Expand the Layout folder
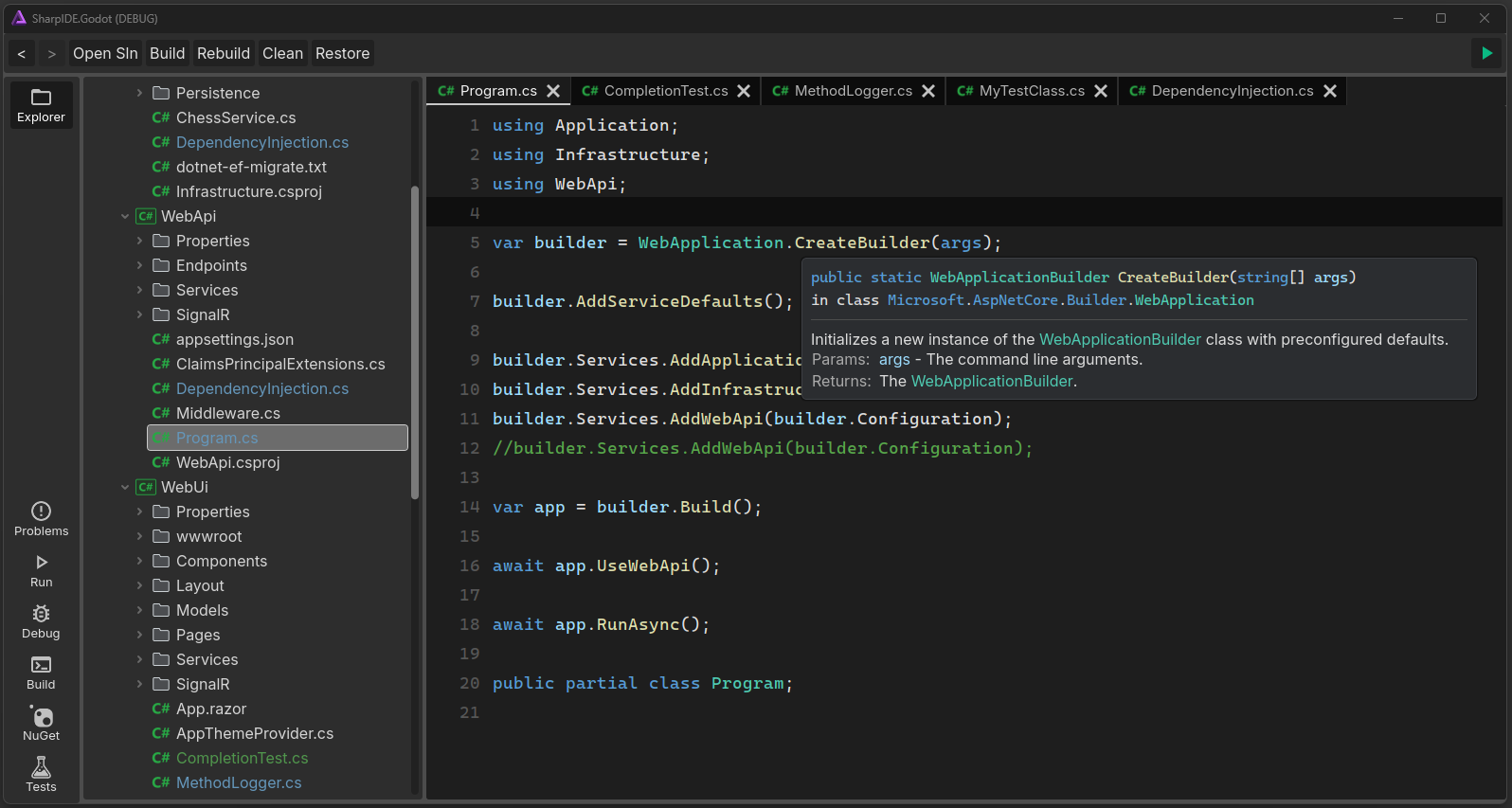1512x808 pixels. 139,585
